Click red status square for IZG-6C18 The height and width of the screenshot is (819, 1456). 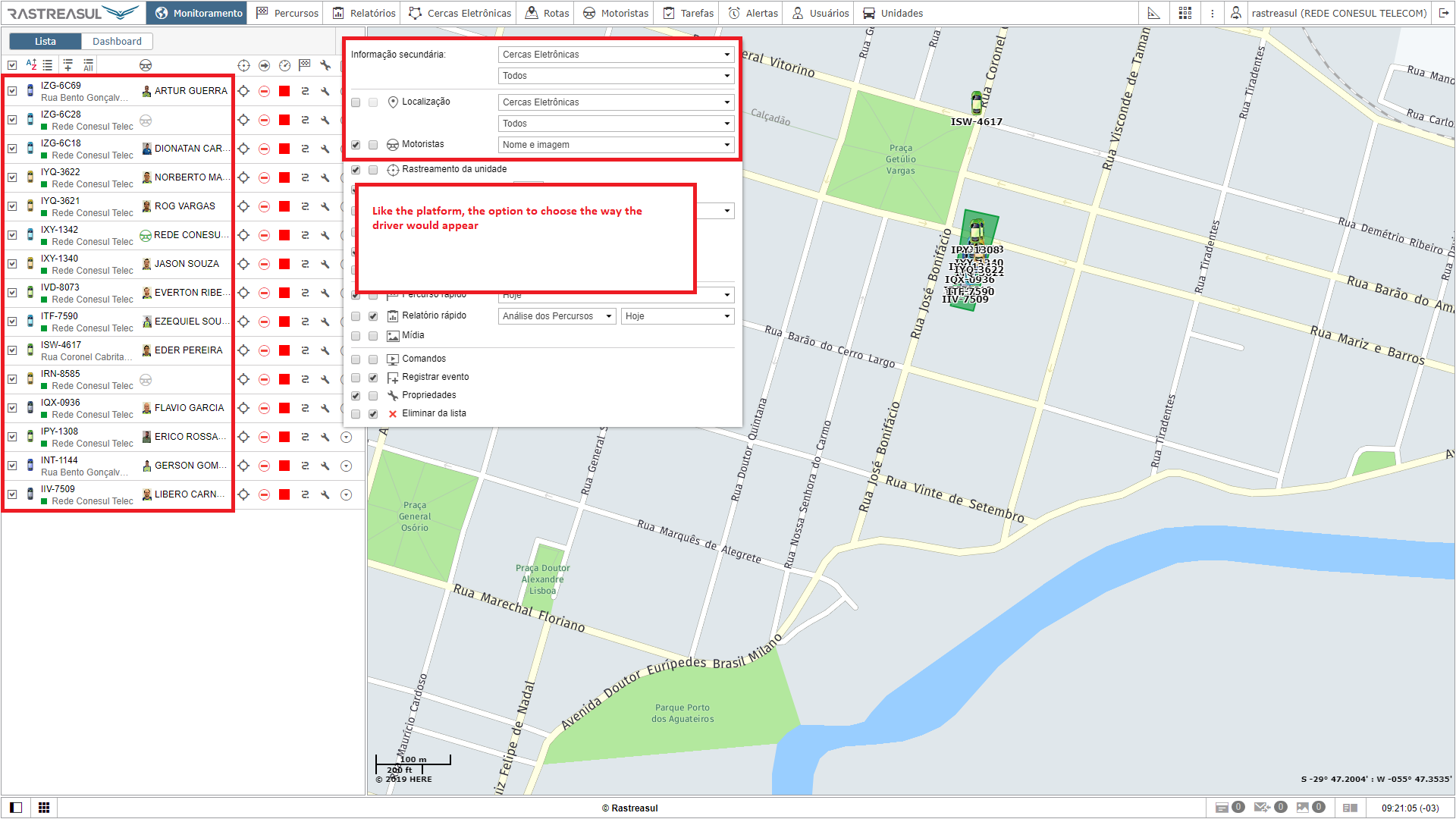[284, 149]
